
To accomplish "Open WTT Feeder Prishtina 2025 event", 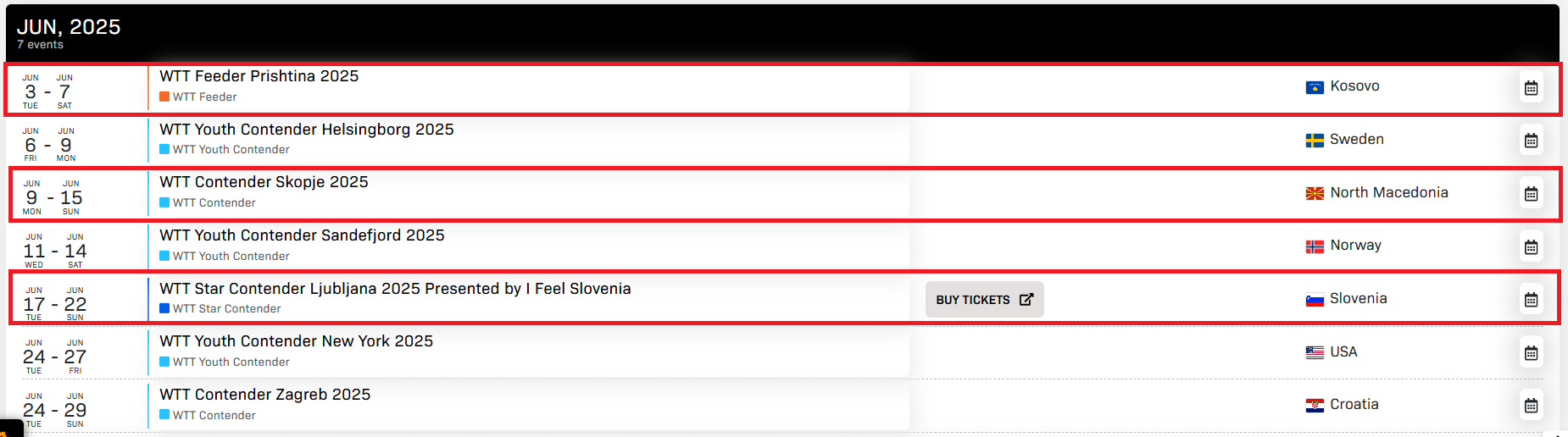I will click(259, 76).
